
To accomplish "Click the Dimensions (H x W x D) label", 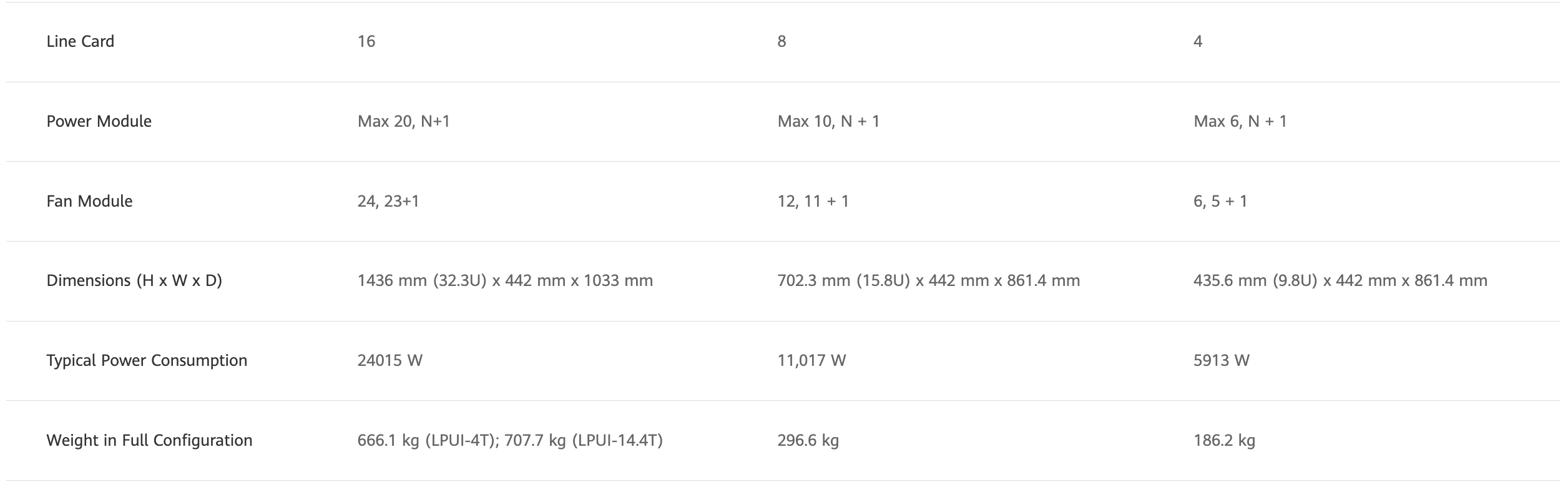I will [134, 280].
